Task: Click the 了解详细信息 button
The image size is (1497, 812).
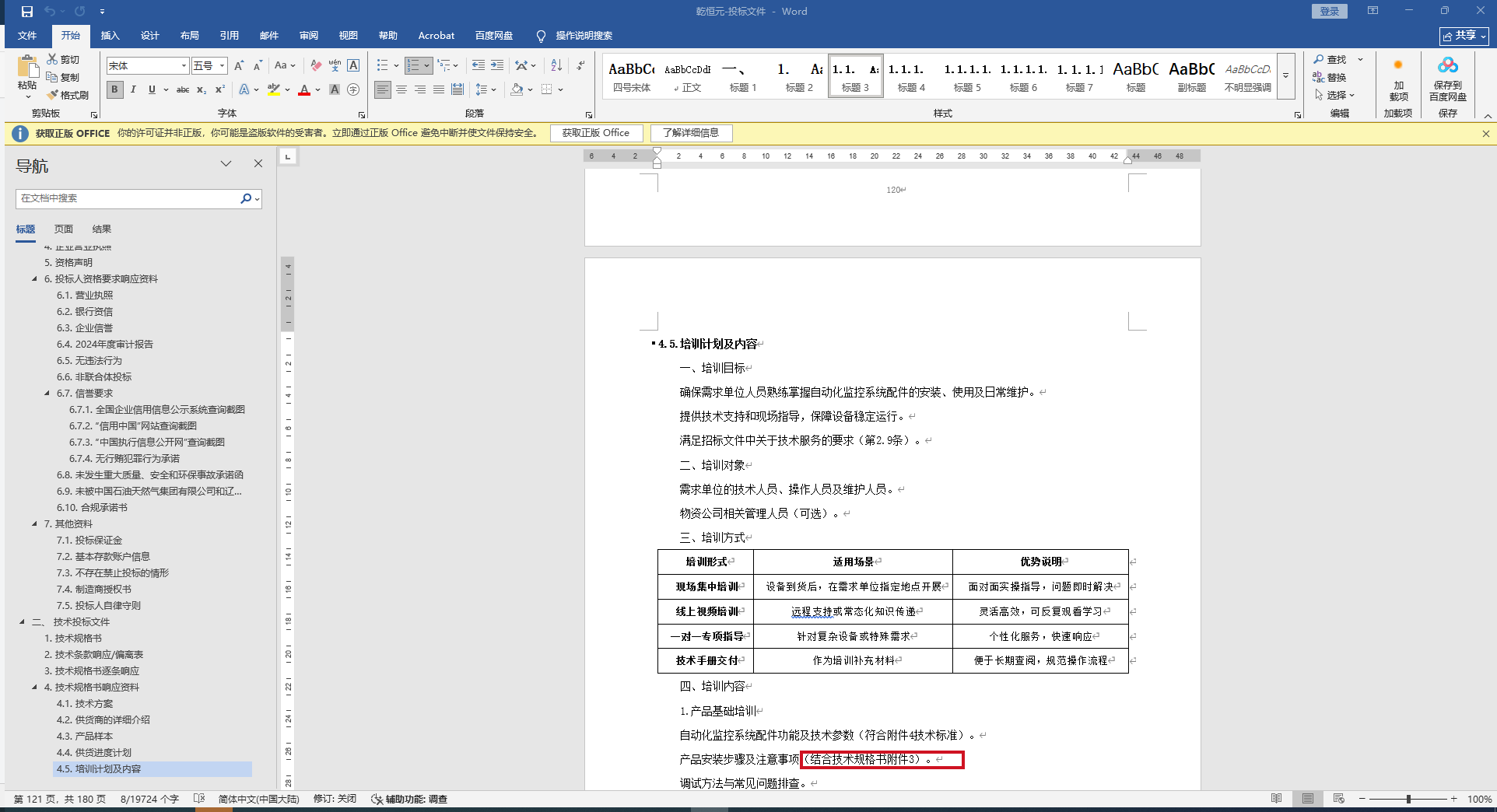Action: click(691, 133)
